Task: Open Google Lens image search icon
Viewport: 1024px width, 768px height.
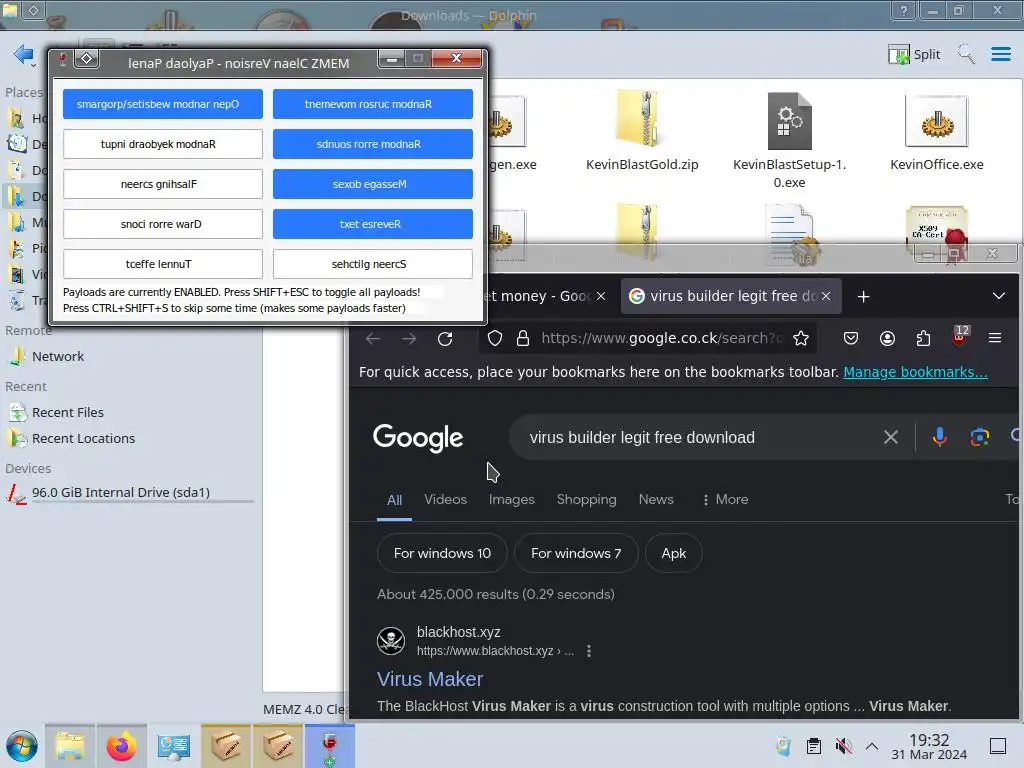Action: [x=980, y=438]
